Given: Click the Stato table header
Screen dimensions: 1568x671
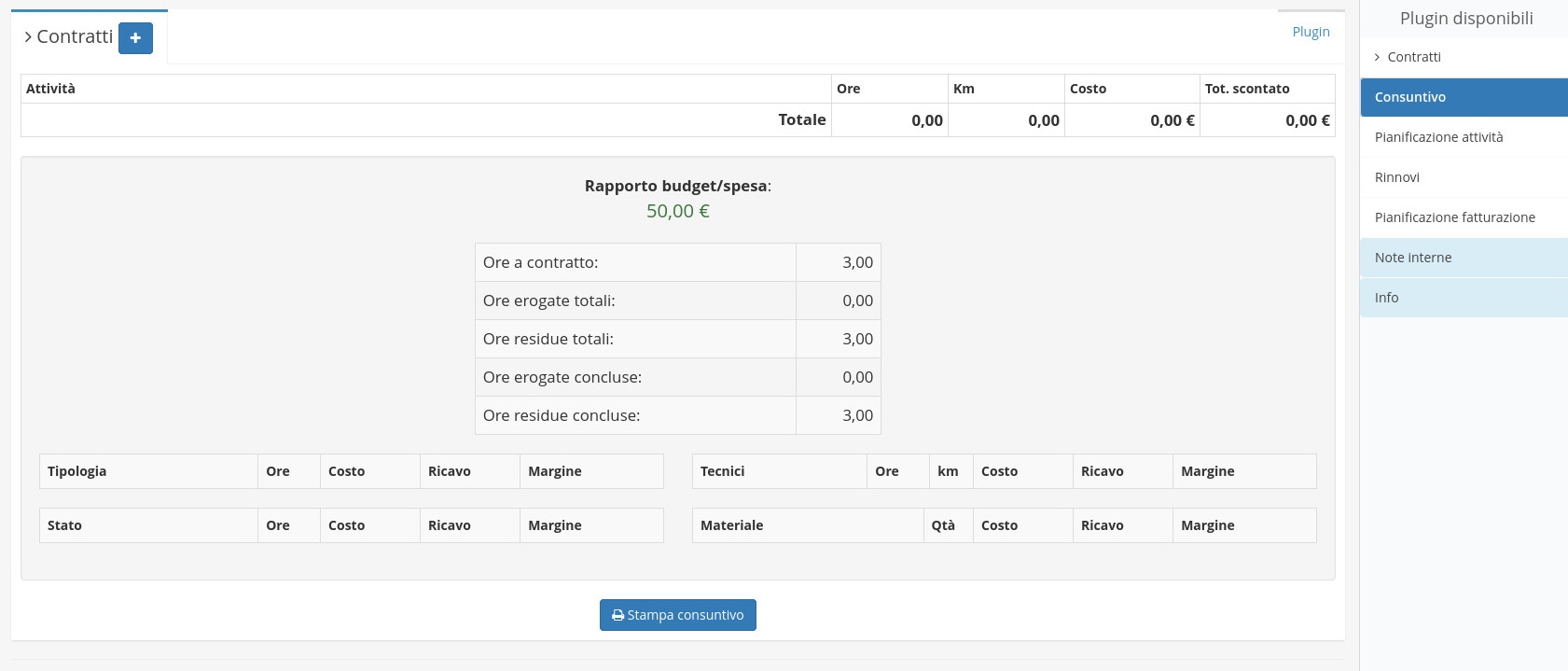Looking at the screenshot, I should [x=64, y=525].
